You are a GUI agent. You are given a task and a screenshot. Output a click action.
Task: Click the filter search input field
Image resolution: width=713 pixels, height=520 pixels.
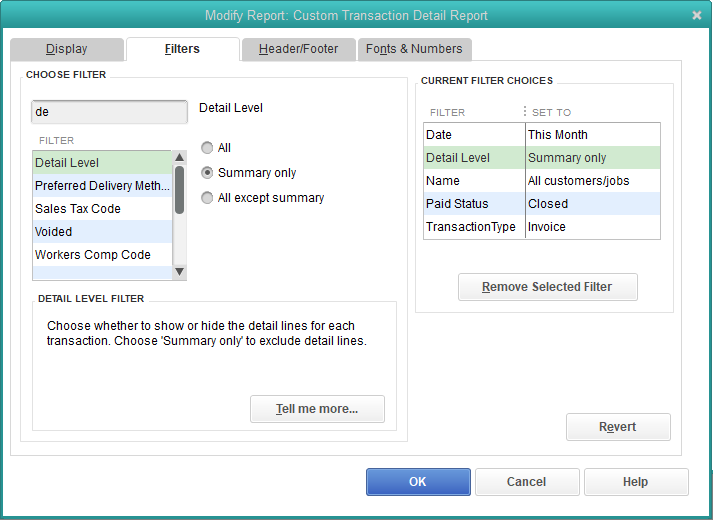pyautogui.click(x=109, y=112)
